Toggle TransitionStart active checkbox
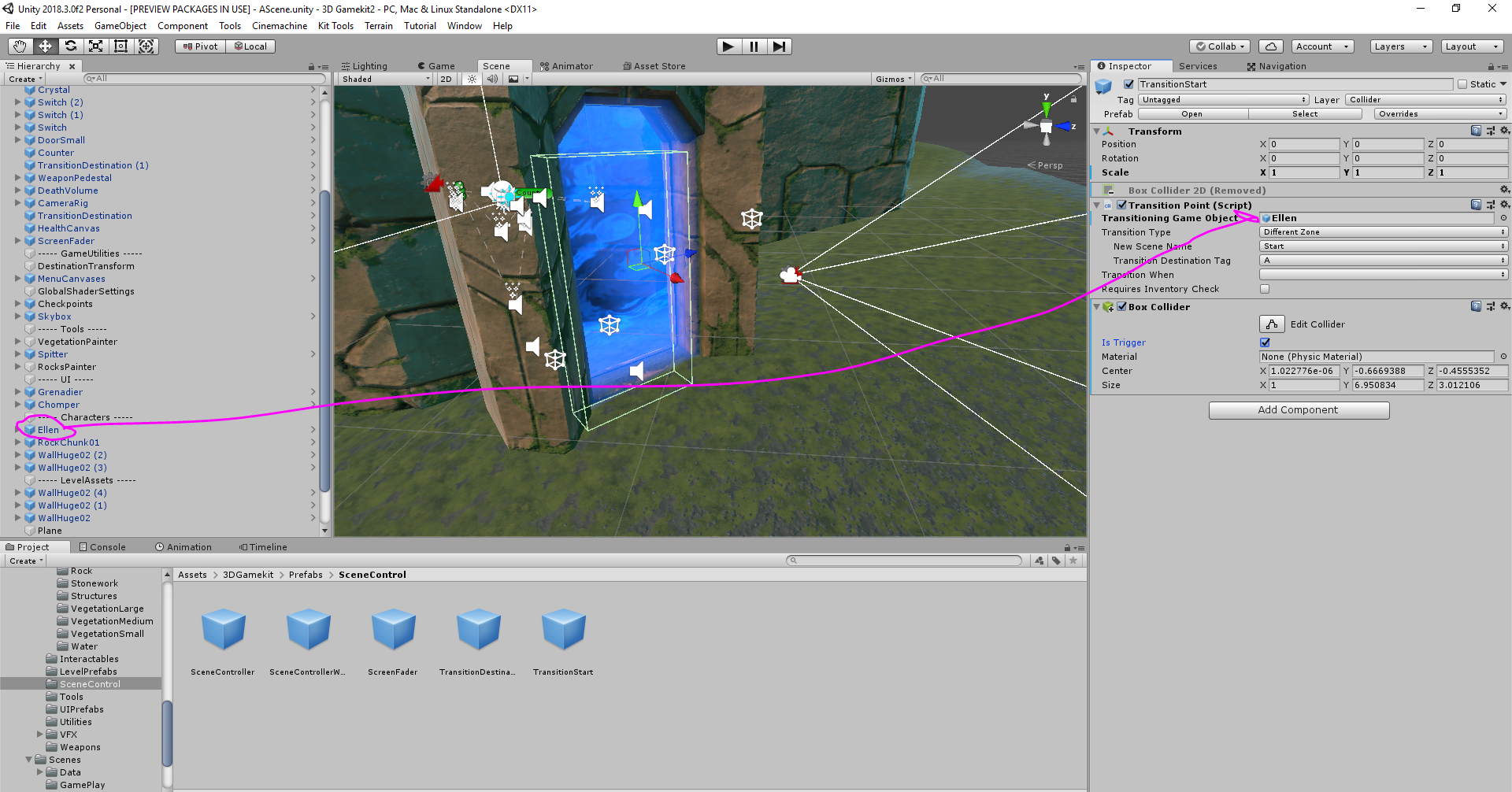The height and width of the screenshot is (792, 1512). coord(1128,84)
